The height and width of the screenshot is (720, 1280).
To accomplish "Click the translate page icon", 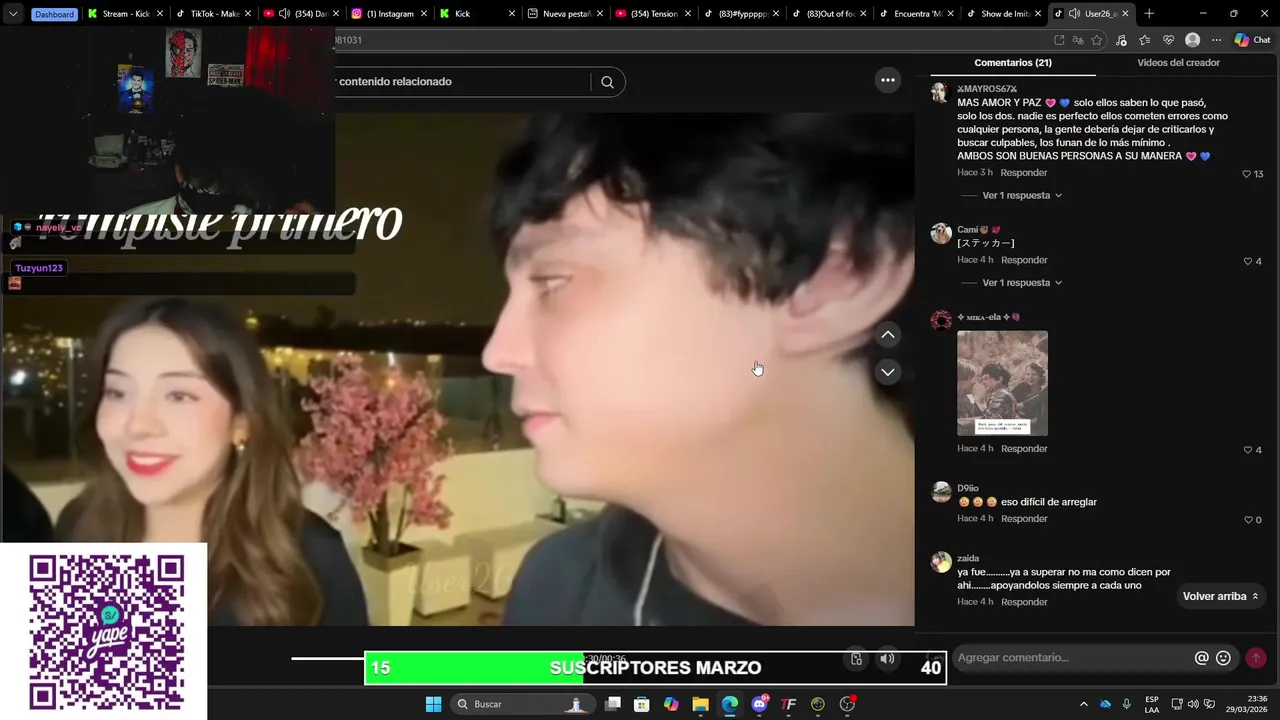I will pyautogui.click(x=1078, y=40).
